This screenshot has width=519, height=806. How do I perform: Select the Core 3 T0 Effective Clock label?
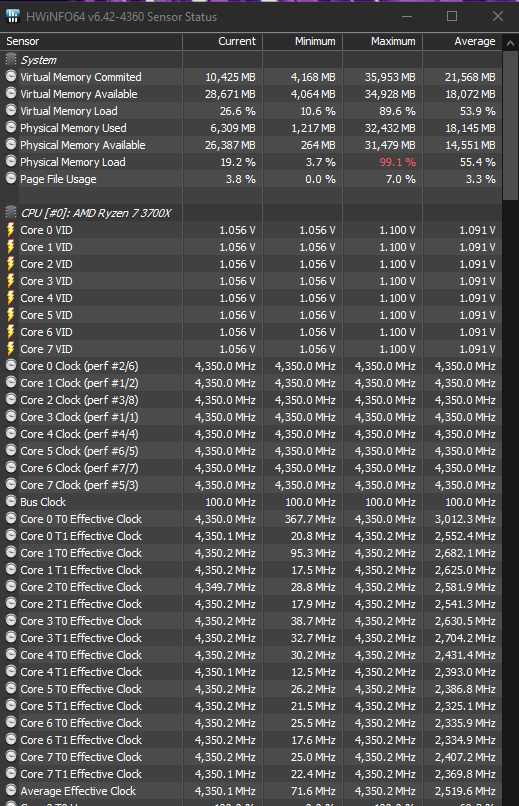(81, 620)
